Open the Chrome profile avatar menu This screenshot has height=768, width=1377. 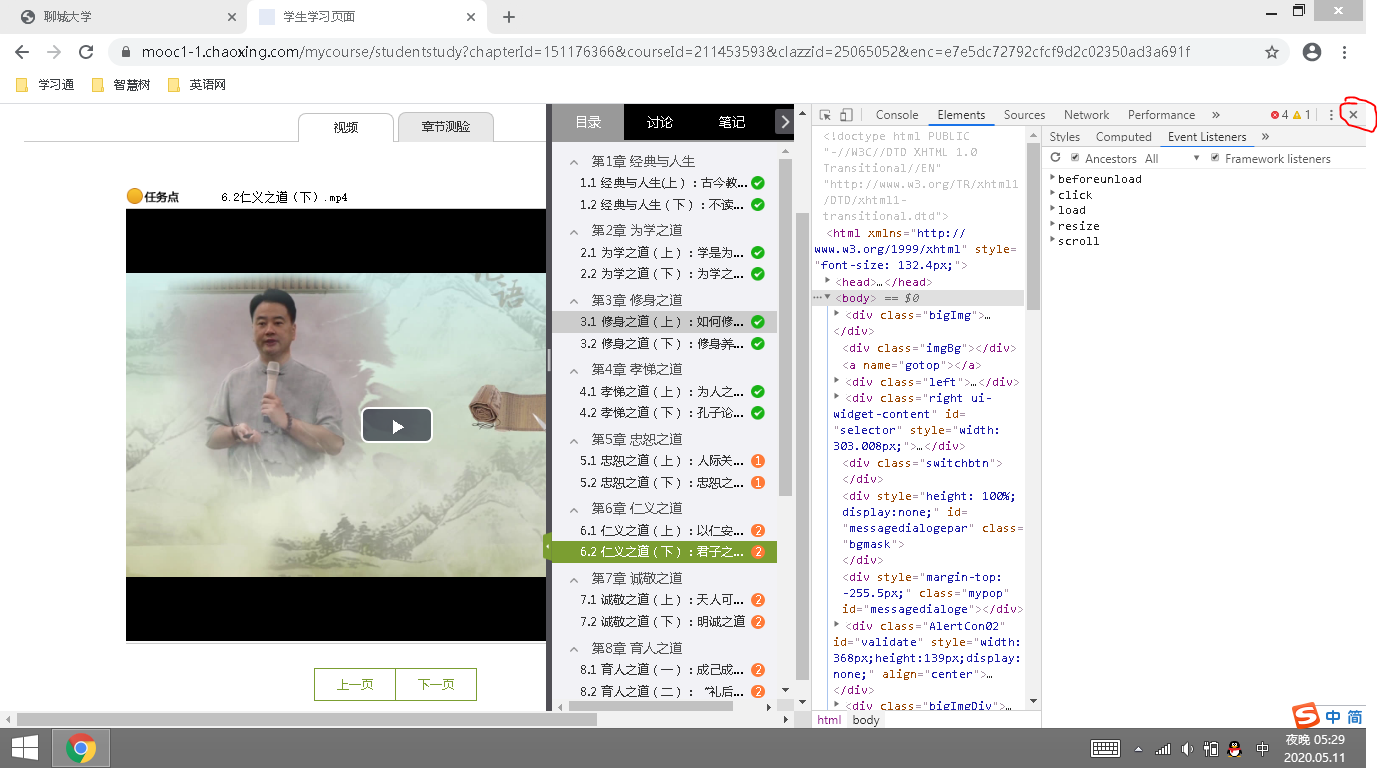click(x=1312, y=52)
